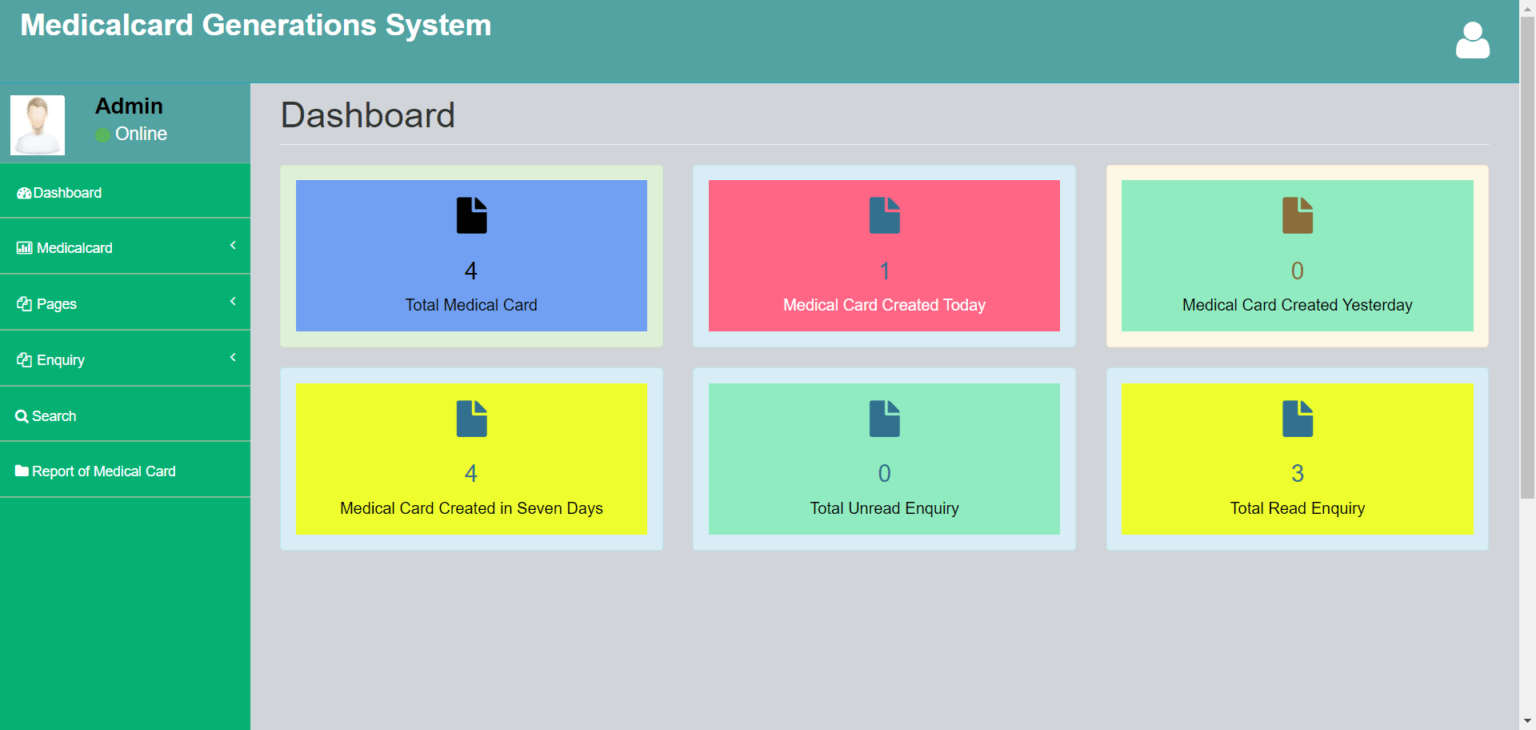Click the green Online indicator beside Admin

pos(101,133)
